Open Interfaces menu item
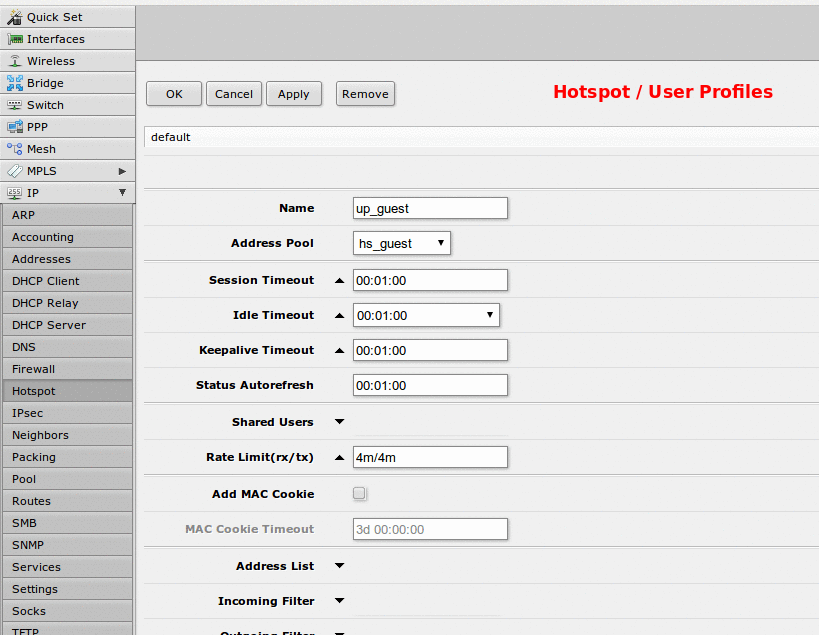The height and width of the screenshot is (635, 819). click(x=68, y=39)
